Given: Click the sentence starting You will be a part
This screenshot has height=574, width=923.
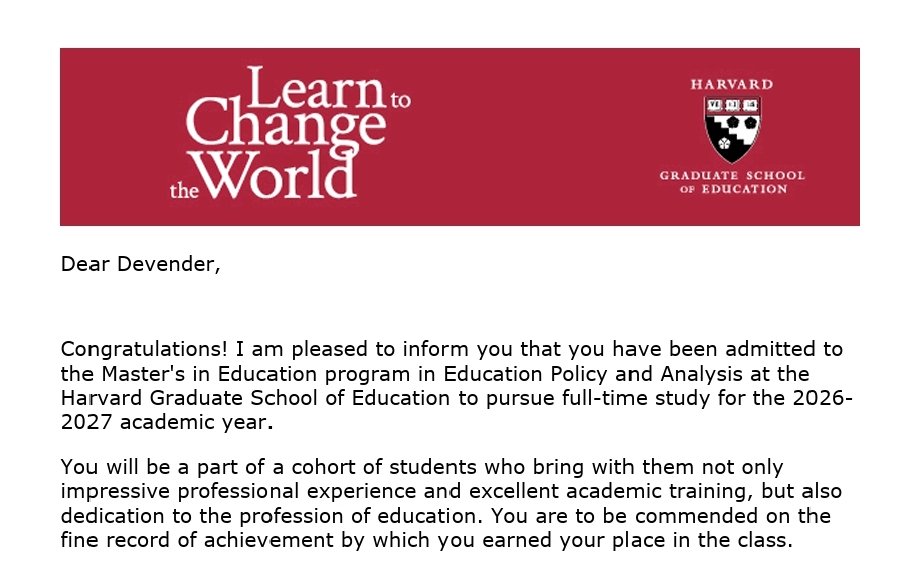Looking at the screenshot, I should (x=422, y=467).
